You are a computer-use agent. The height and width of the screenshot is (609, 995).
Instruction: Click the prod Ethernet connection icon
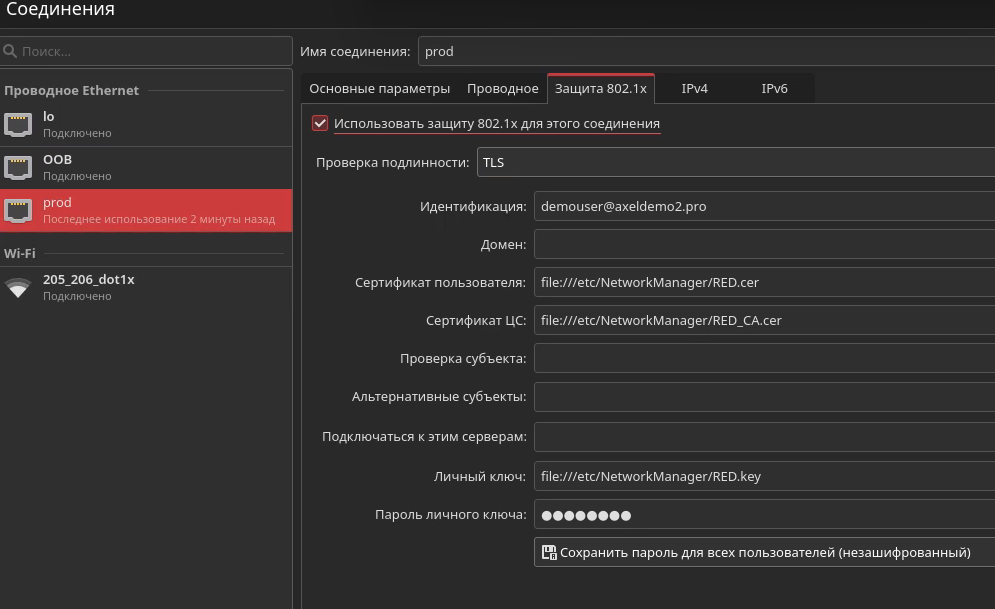[x=18, y=210]
